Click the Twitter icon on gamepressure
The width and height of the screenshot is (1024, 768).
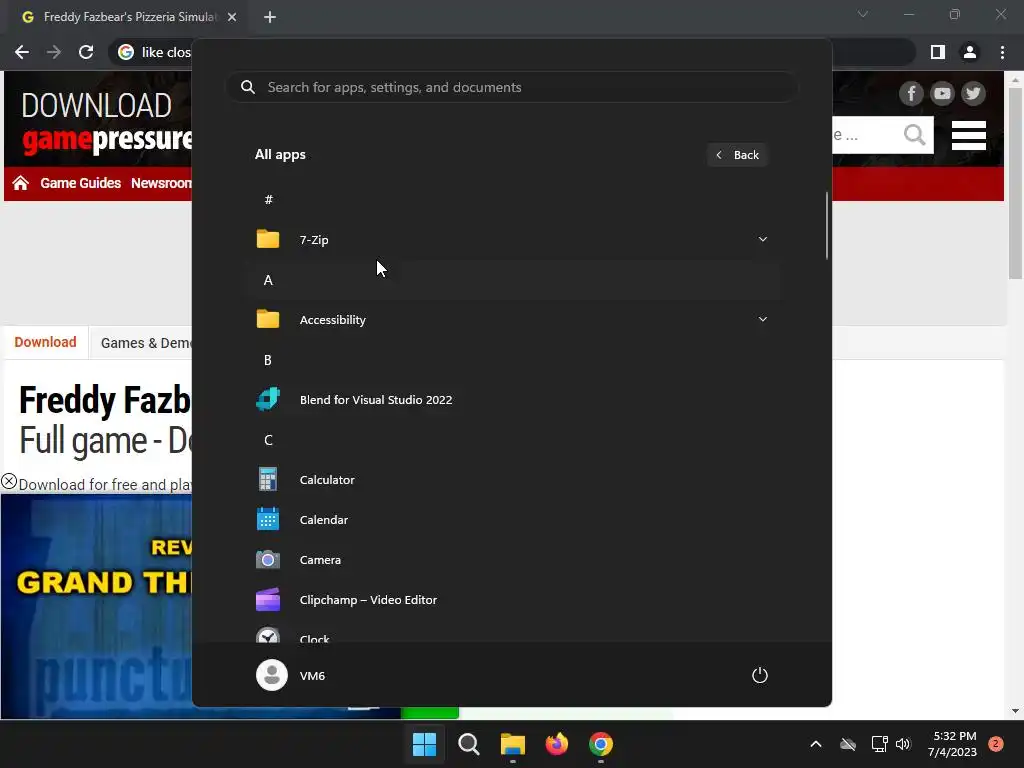(973, 93)
